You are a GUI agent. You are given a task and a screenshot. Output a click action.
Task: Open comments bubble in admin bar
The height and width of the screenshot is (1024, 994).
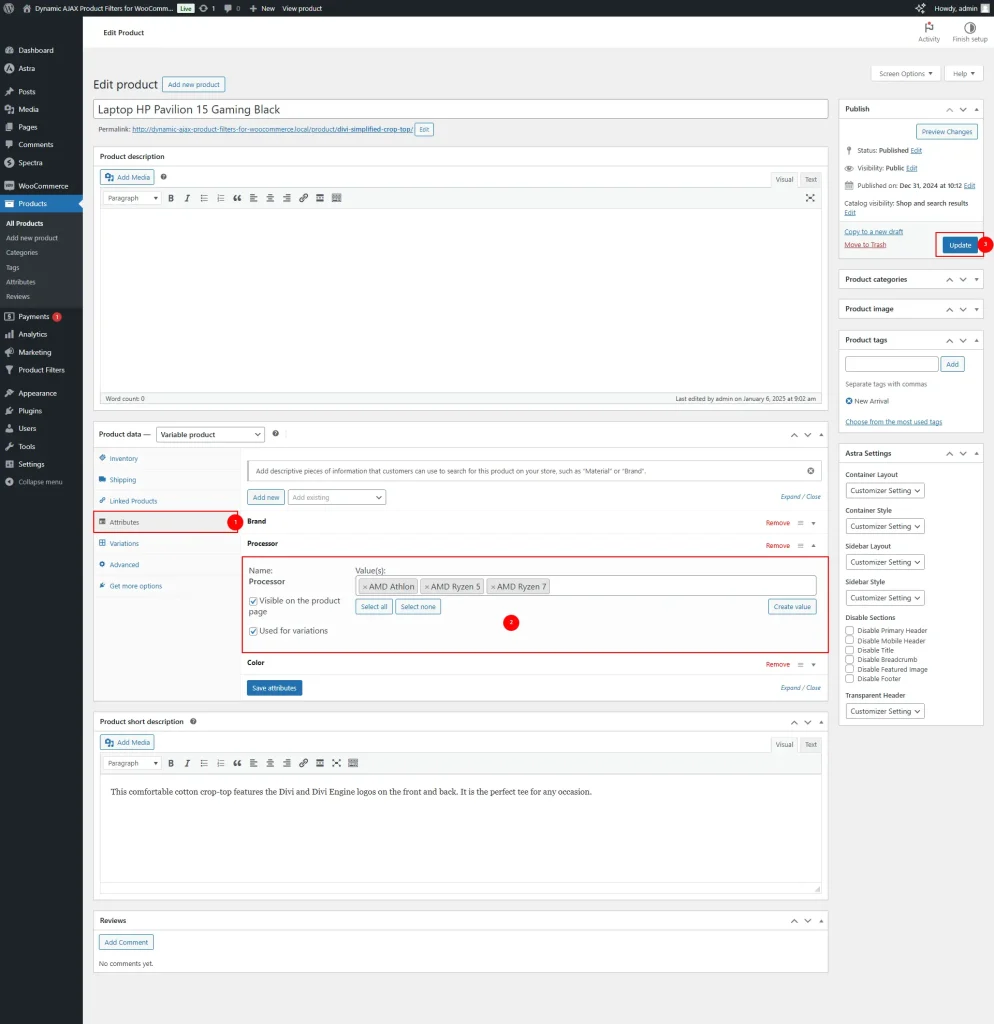232,8
